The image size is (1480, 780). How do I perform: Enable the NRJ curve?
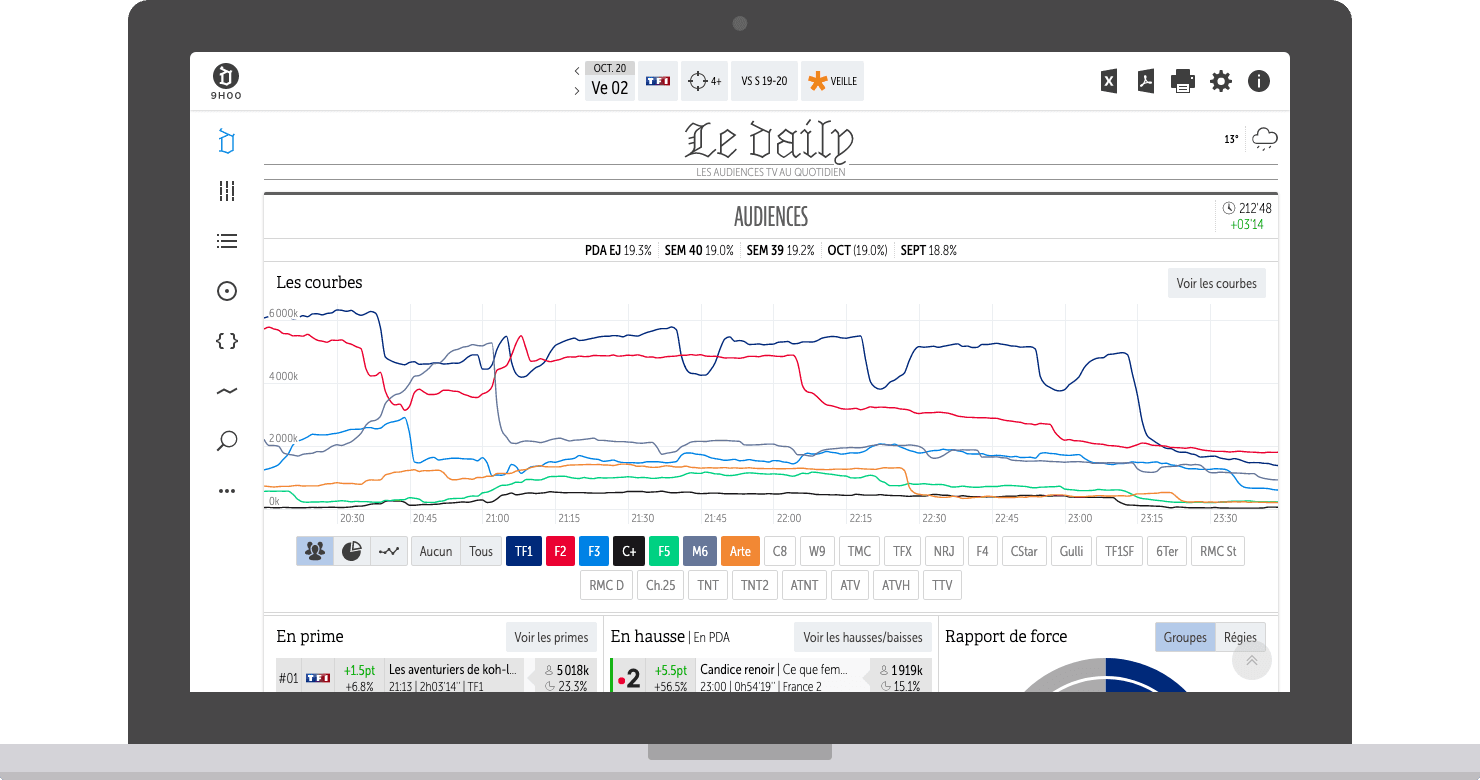pyautogui.click(x=944, y=551)
